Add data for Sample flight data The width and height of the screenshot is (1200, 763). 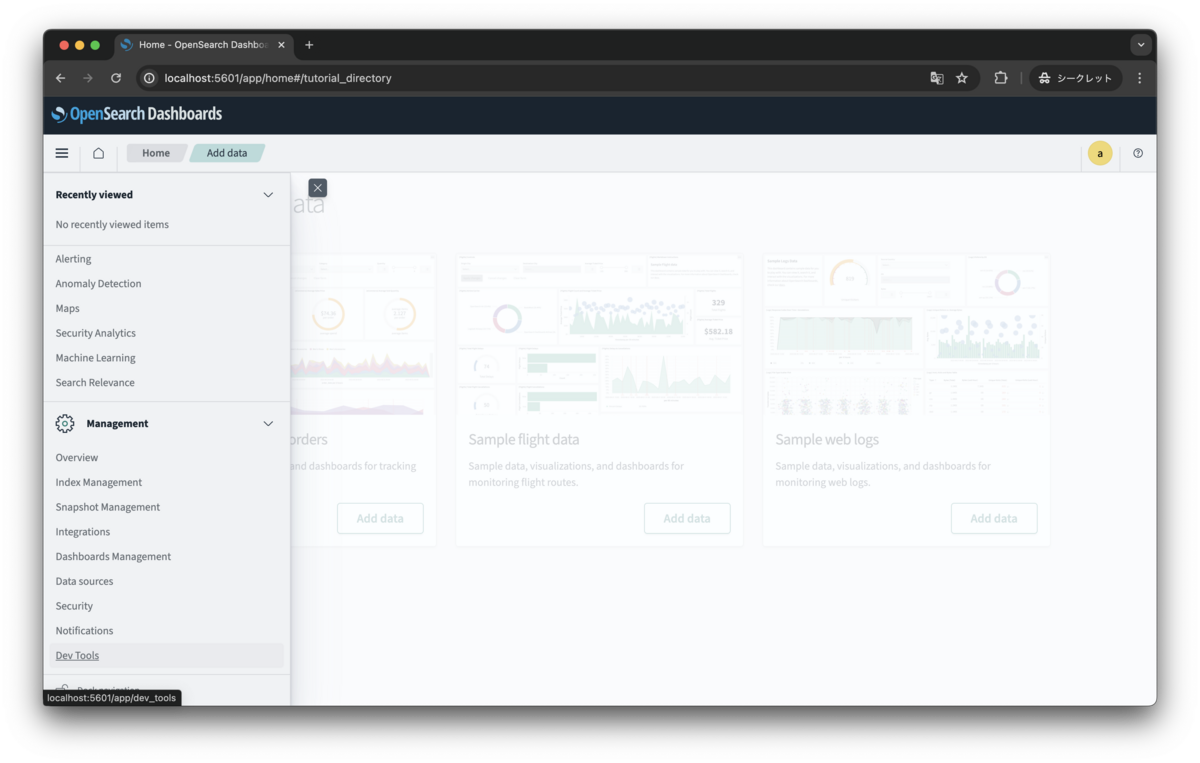click(687, 519)
